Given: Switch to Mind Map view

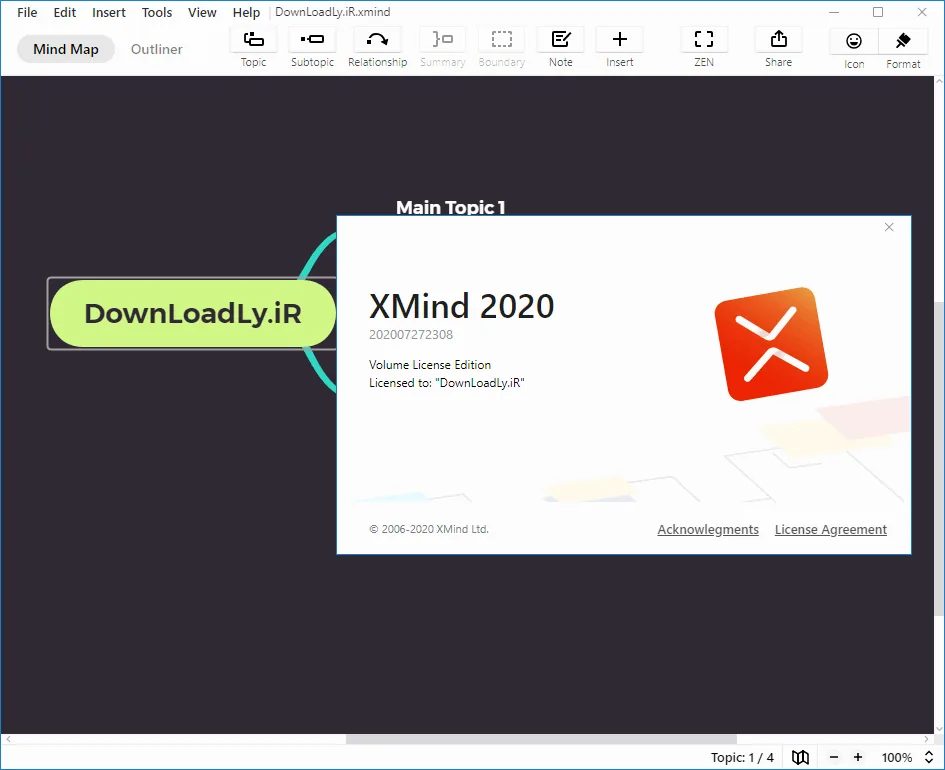Looking at the screenshot, I should 66,49.
